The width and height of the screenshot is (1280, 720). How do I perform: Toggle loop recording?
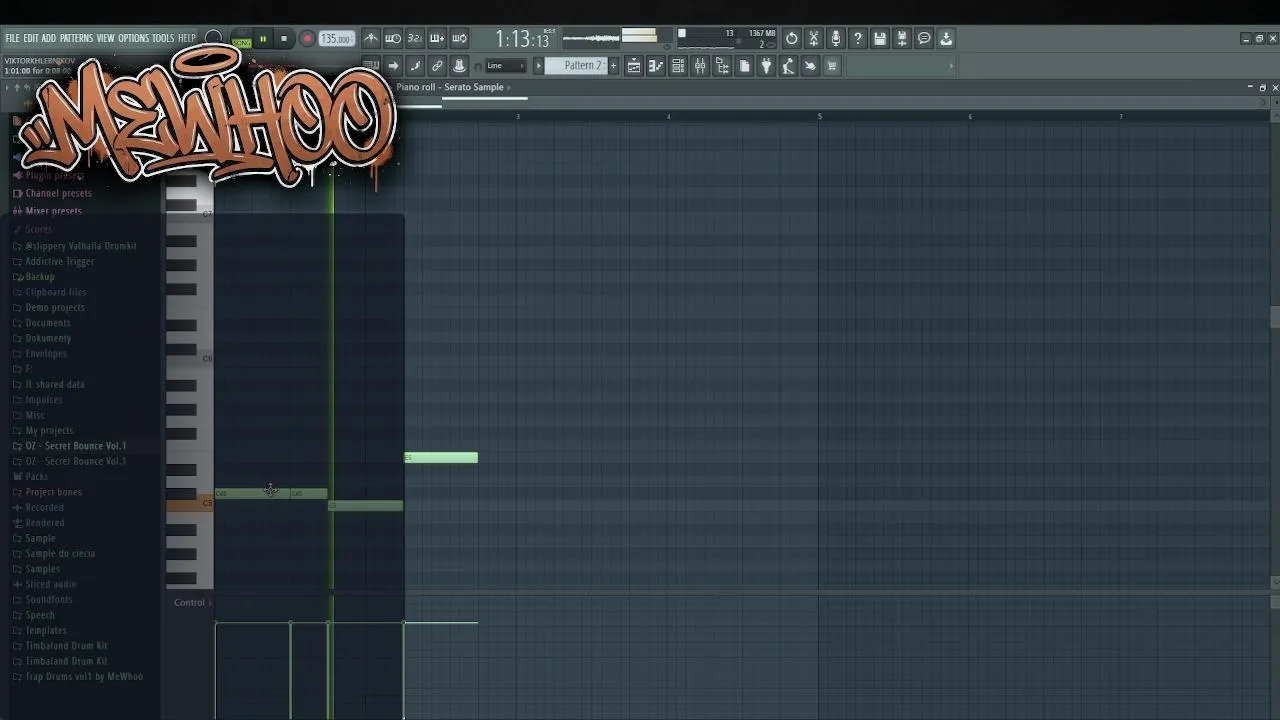pos(459,39)
